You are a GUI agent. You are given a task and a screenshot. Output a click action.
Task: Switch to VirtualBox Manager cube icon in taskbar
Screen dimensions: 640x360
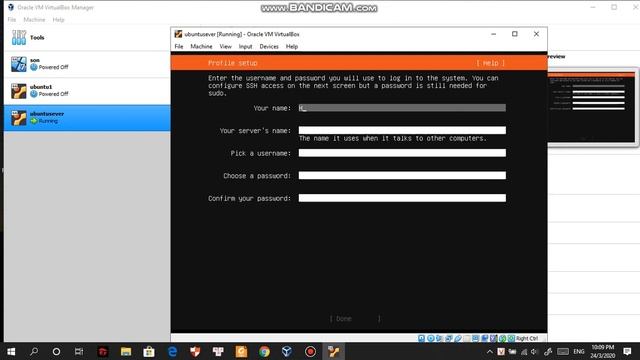click(287, 351)
